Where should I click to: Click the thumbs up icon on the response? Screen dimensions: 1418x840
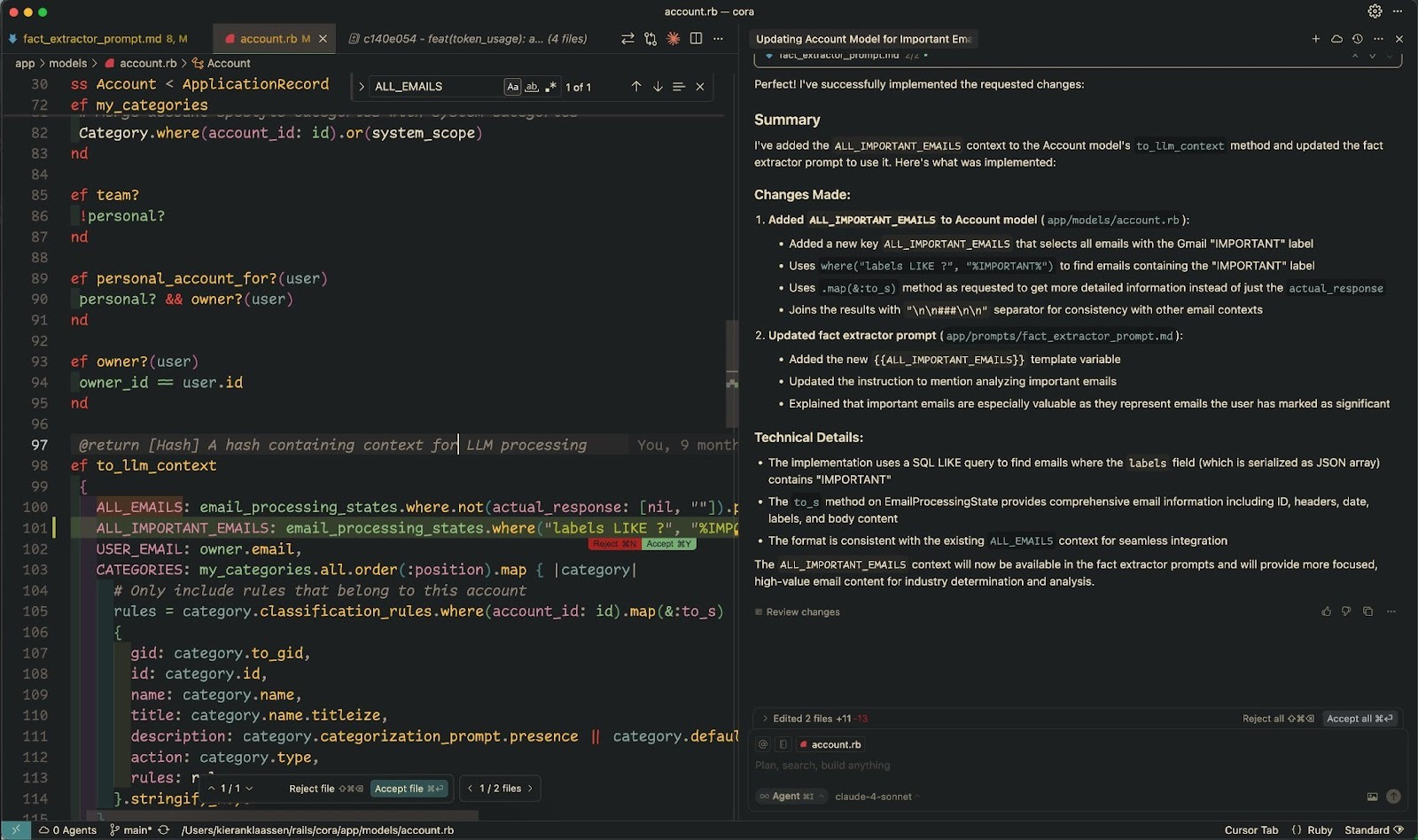pos(1326,611)
